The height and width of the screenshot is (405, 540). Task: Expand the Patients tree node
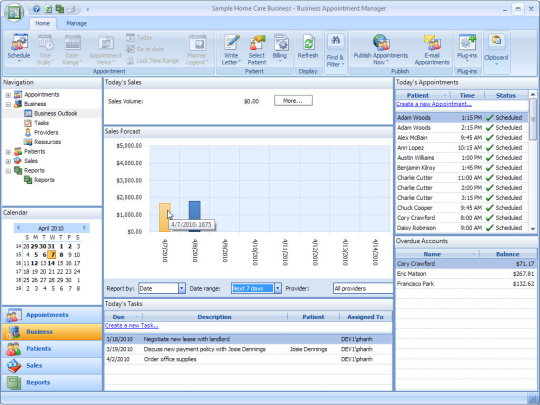click(x=8, y=152)
